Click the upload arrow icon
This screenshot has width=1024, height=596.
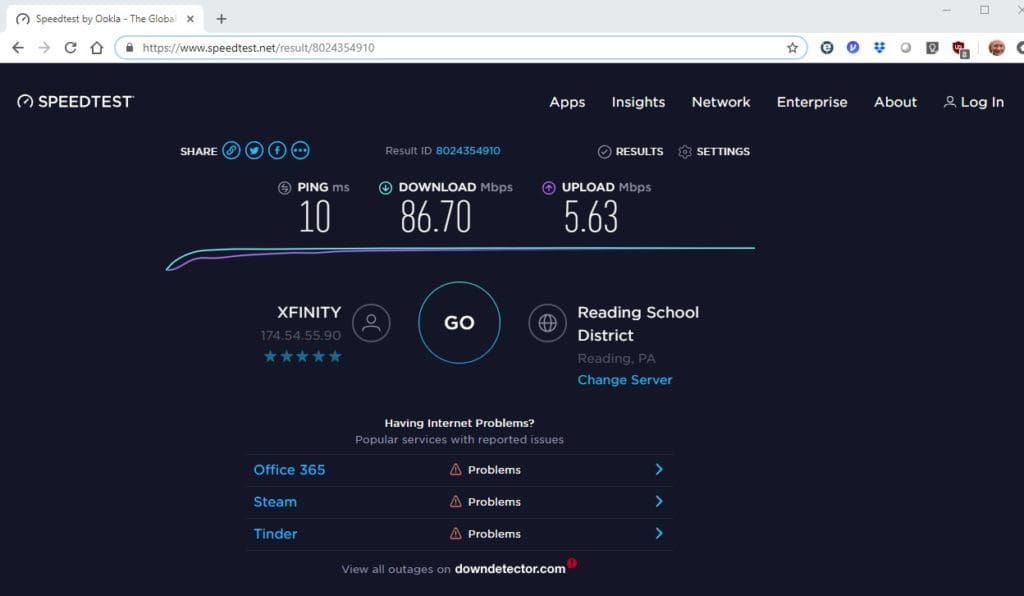(x=549, y=188)
